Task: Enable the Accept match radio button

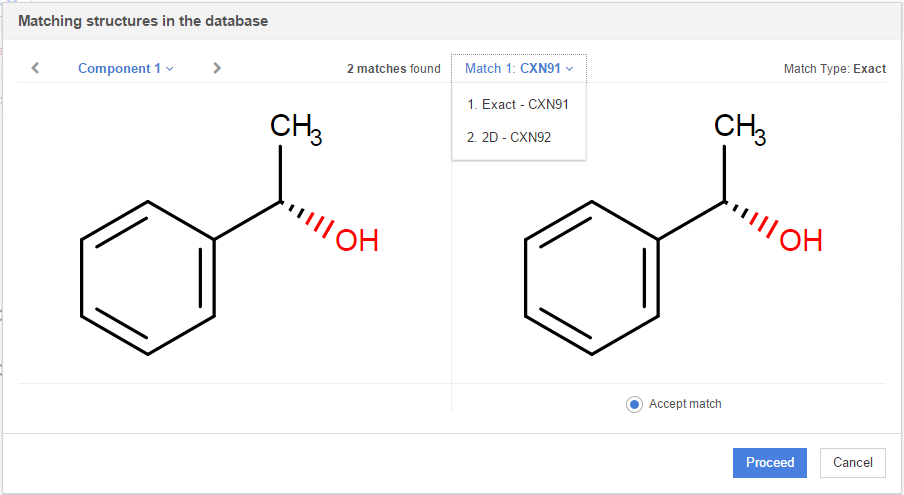Action: [x=634, y=404]
